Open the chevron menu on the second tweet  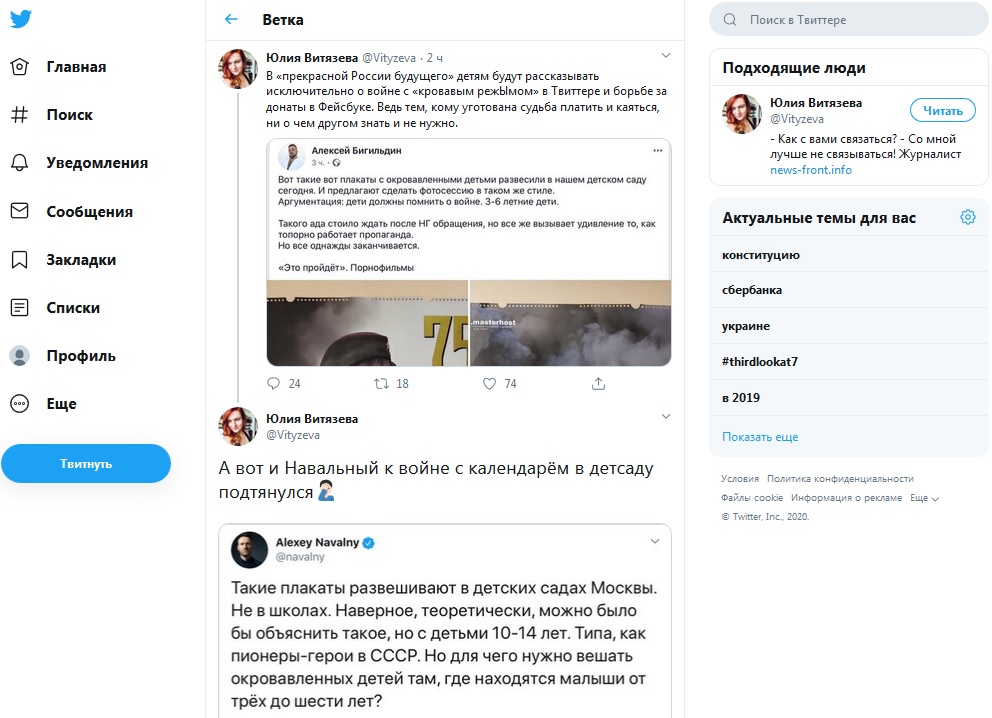click(x=666, y=415)
